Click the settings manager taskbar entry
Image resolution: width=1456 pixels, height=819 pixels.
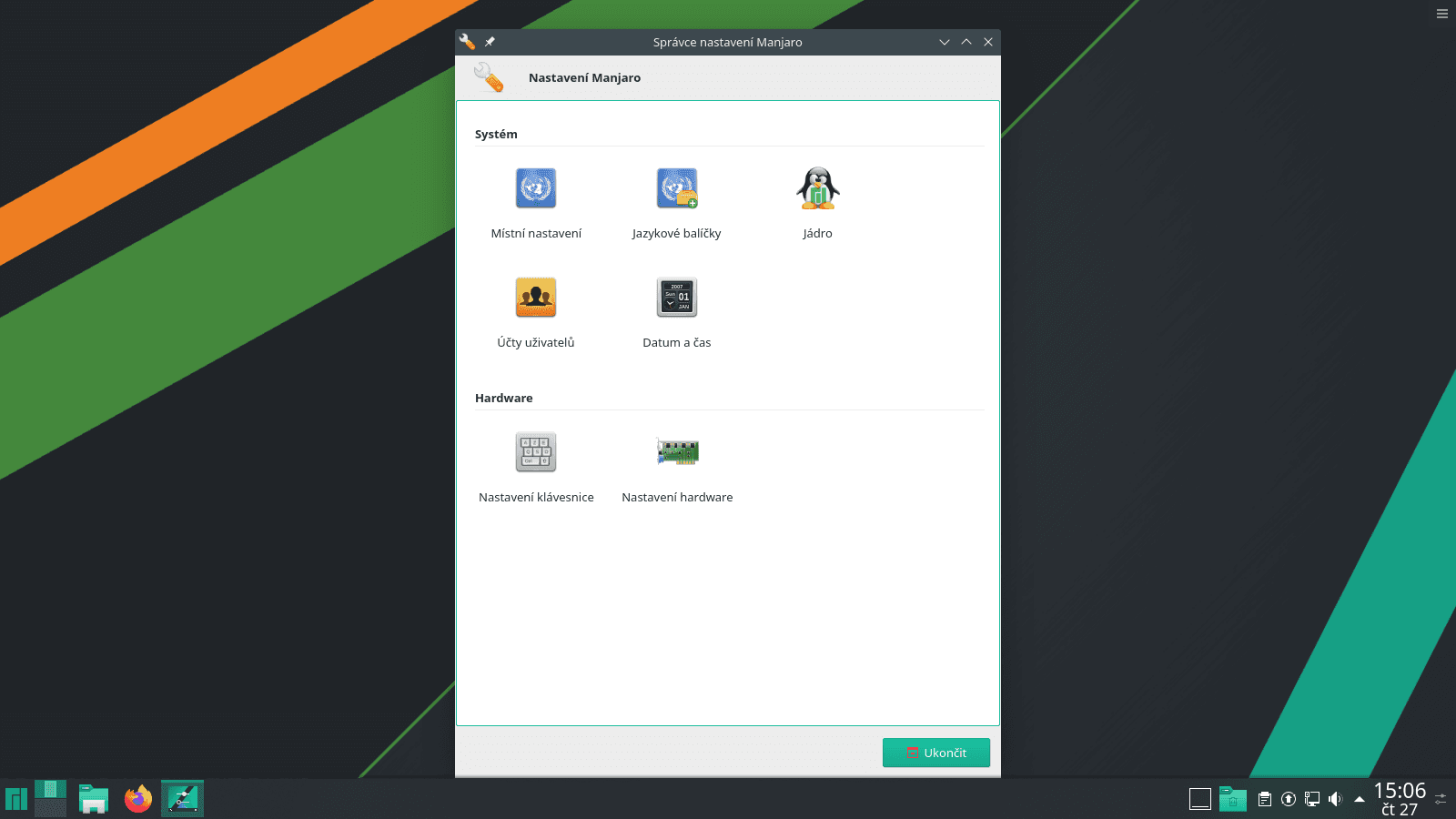182,799
